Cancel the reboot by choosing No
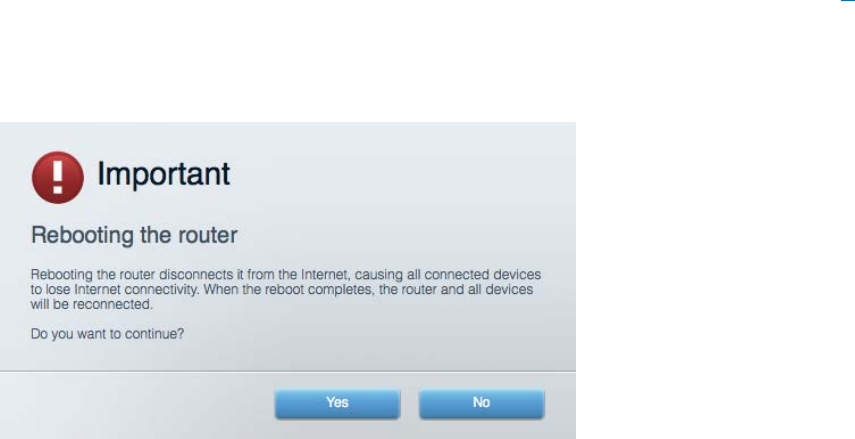 click(x=481, y=404)
